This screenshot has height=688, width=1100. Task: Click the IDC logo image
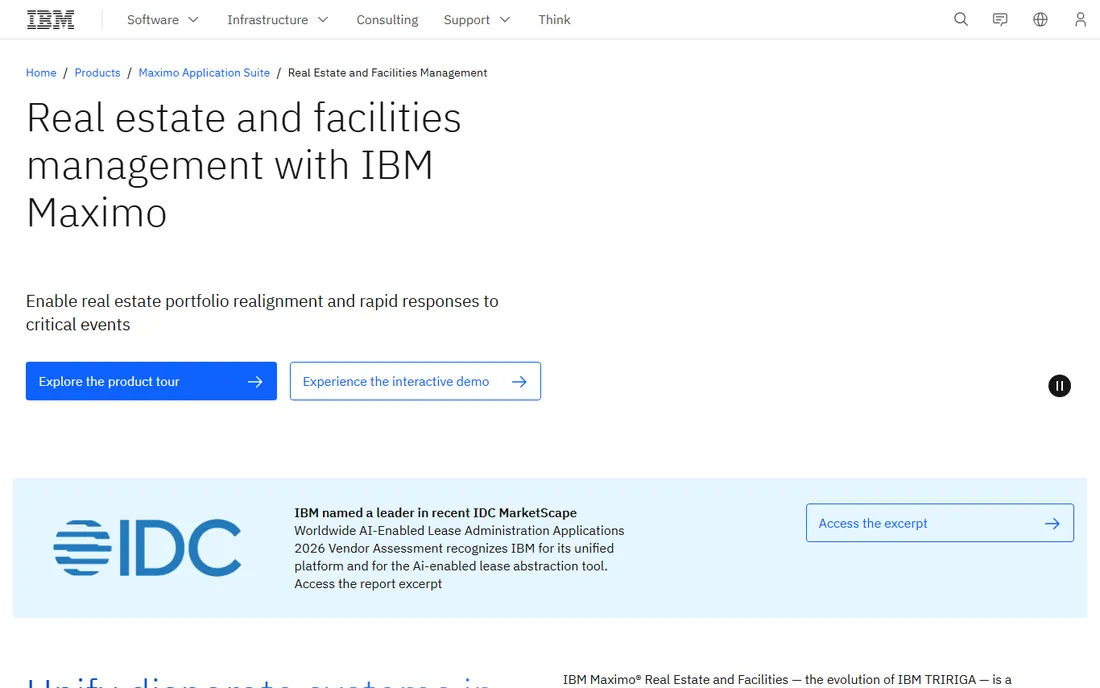click(147, 548)
